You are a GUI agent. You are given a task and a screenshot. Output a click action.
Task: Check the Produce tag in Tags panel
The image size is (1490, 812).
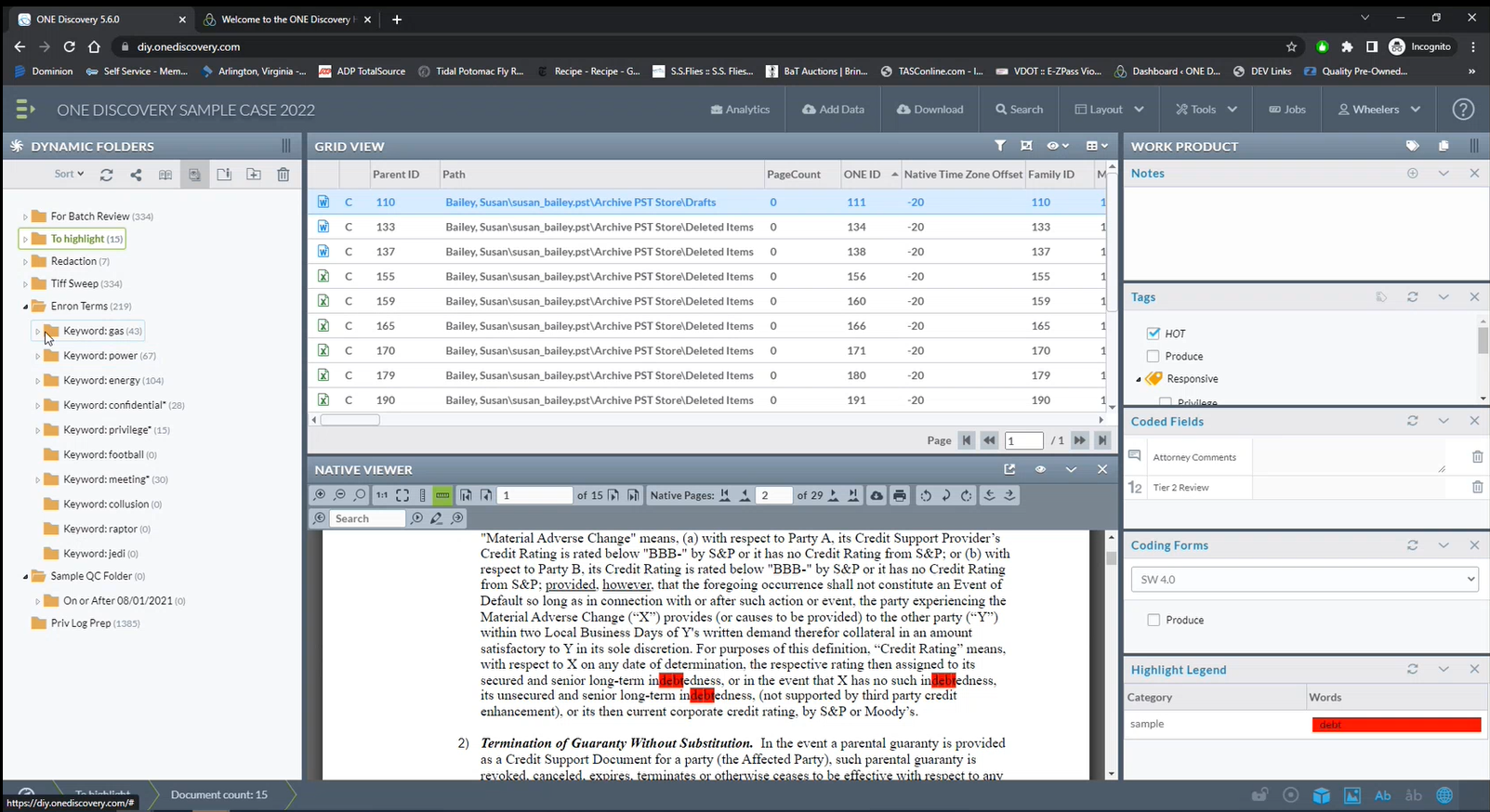tap(1154, 356)
